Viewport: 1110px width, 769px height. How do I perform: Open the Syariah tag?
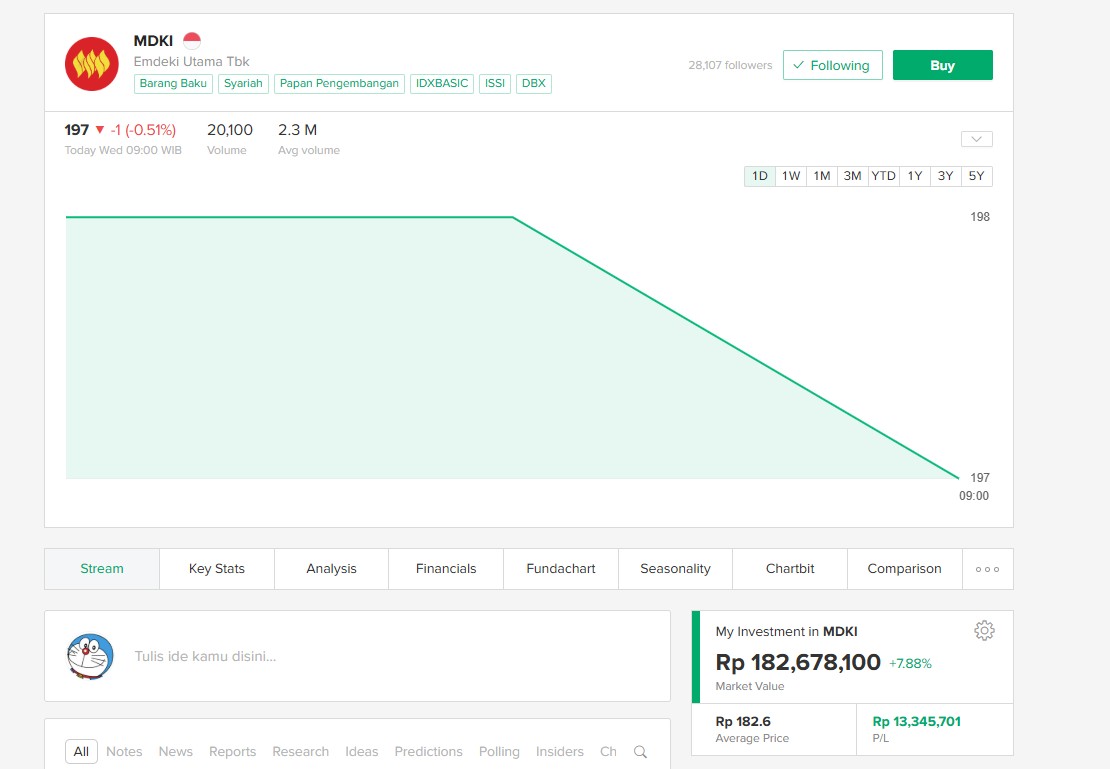[x=243, y=83]
